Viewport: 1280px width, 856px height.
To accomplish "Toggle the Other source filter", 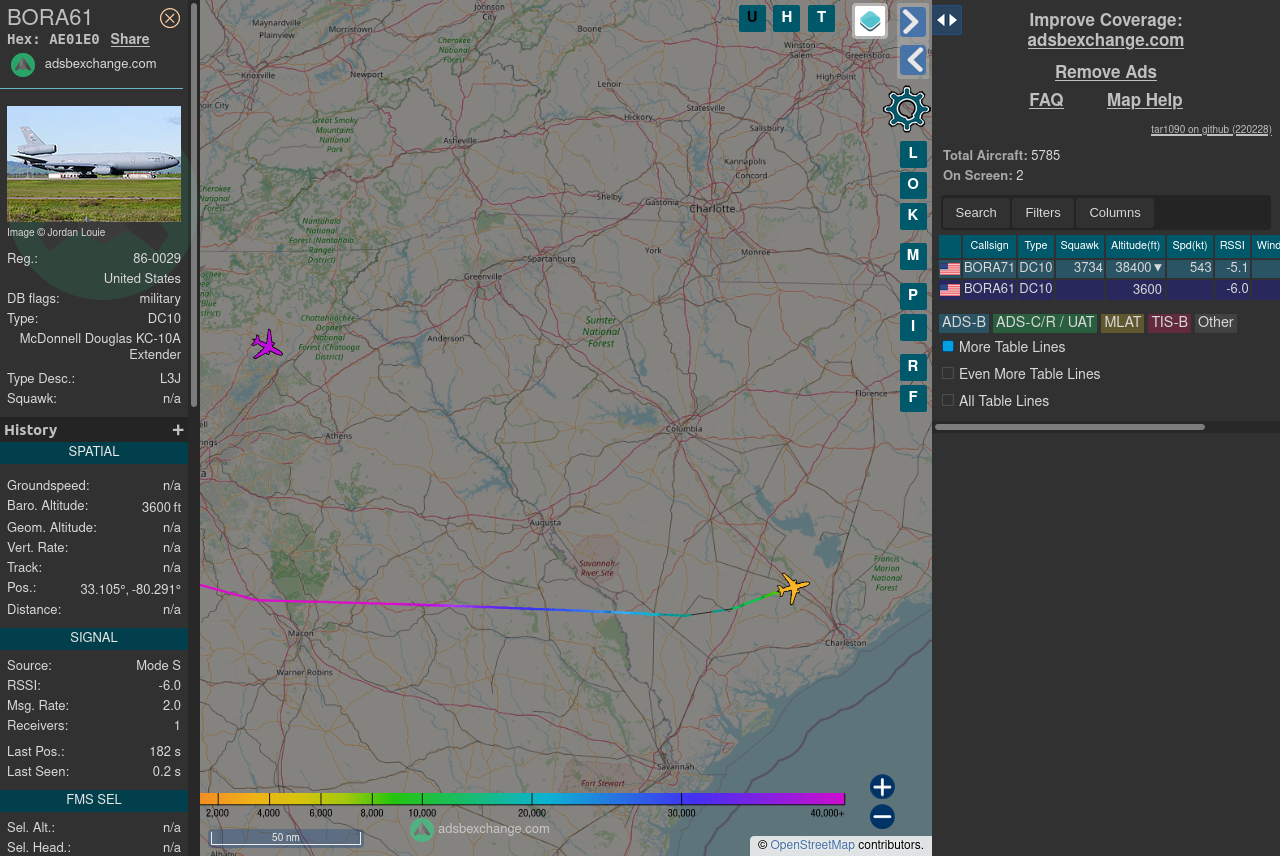I will [x=1216, y=322].
